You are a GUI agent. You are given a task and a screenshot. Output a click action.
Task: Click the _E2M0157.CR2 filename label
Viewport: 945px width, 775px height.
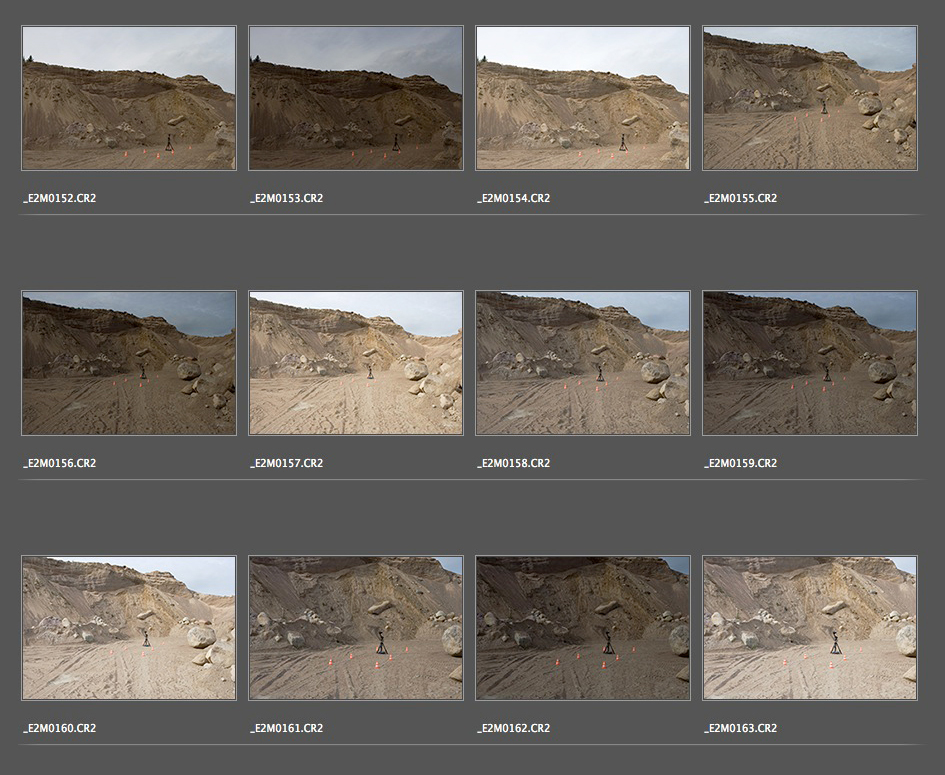[286, 463]
